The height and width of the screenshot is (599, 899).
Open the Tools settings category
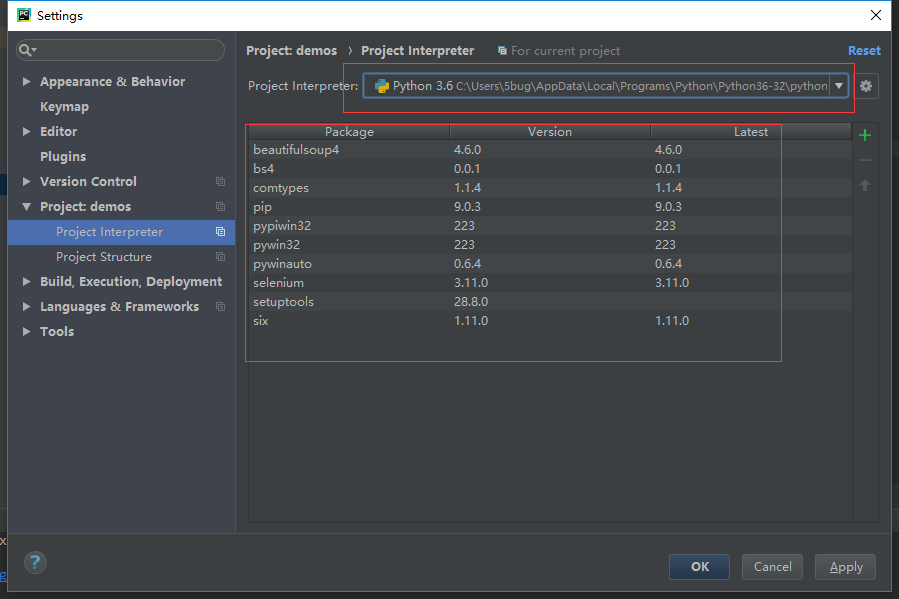[57, 332]
